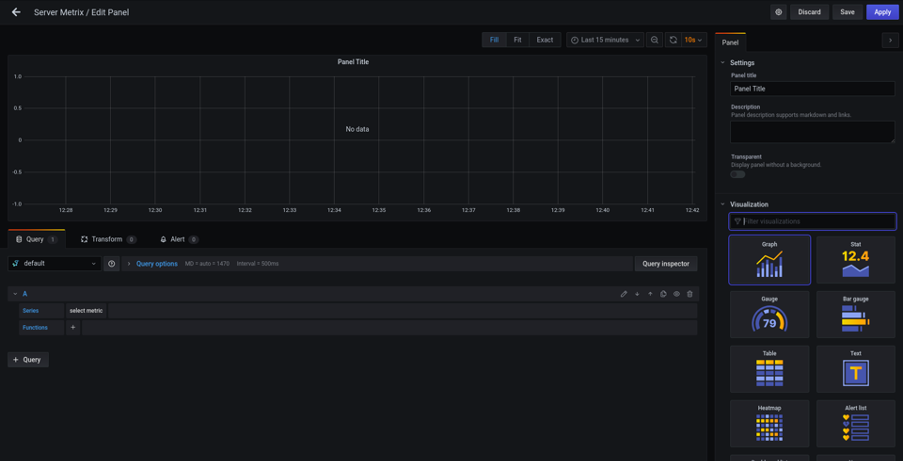The image size is (904, 462).
Task: Click the Description text area
Action: [812, 132]
